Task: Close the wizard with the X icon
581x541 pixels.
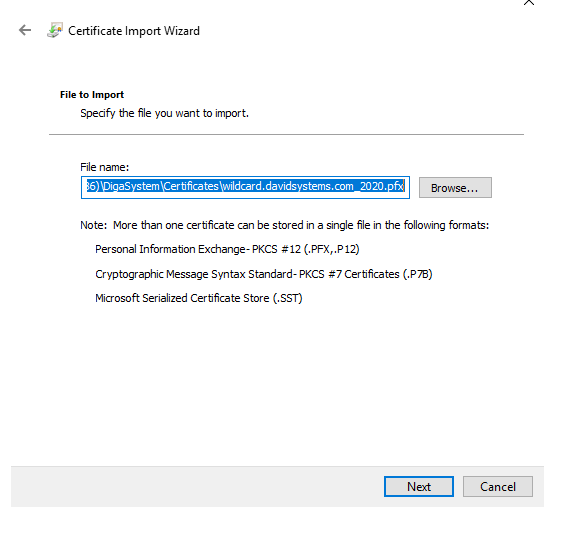Action: 529,2
